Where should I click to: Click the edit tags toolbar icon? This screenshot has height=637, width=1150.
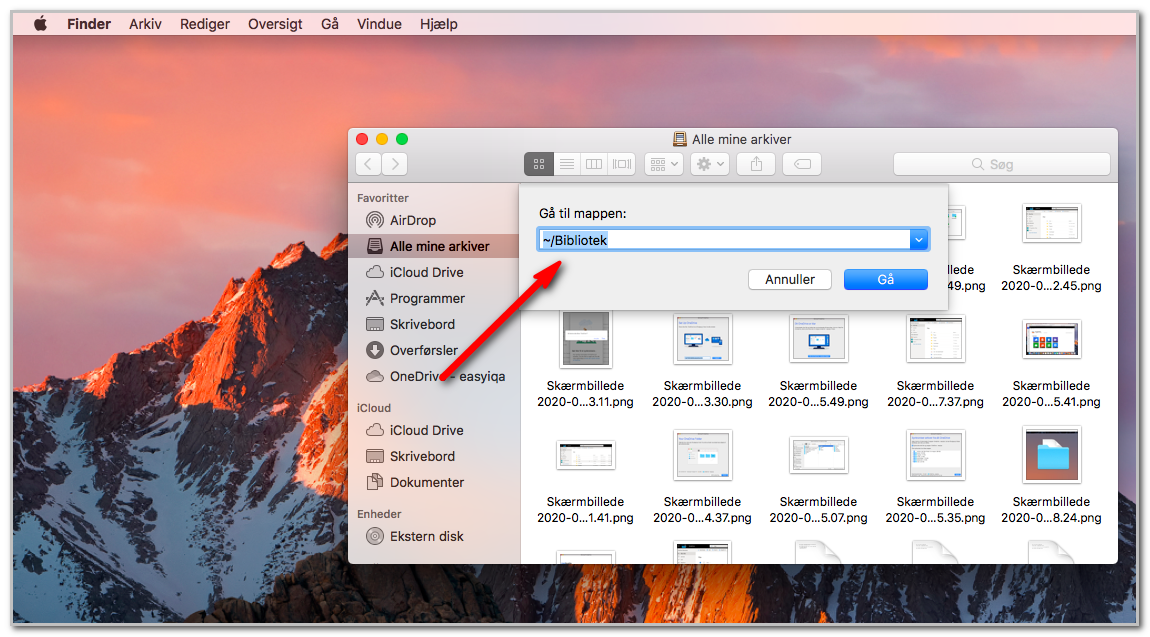click(x=802, y=164)
